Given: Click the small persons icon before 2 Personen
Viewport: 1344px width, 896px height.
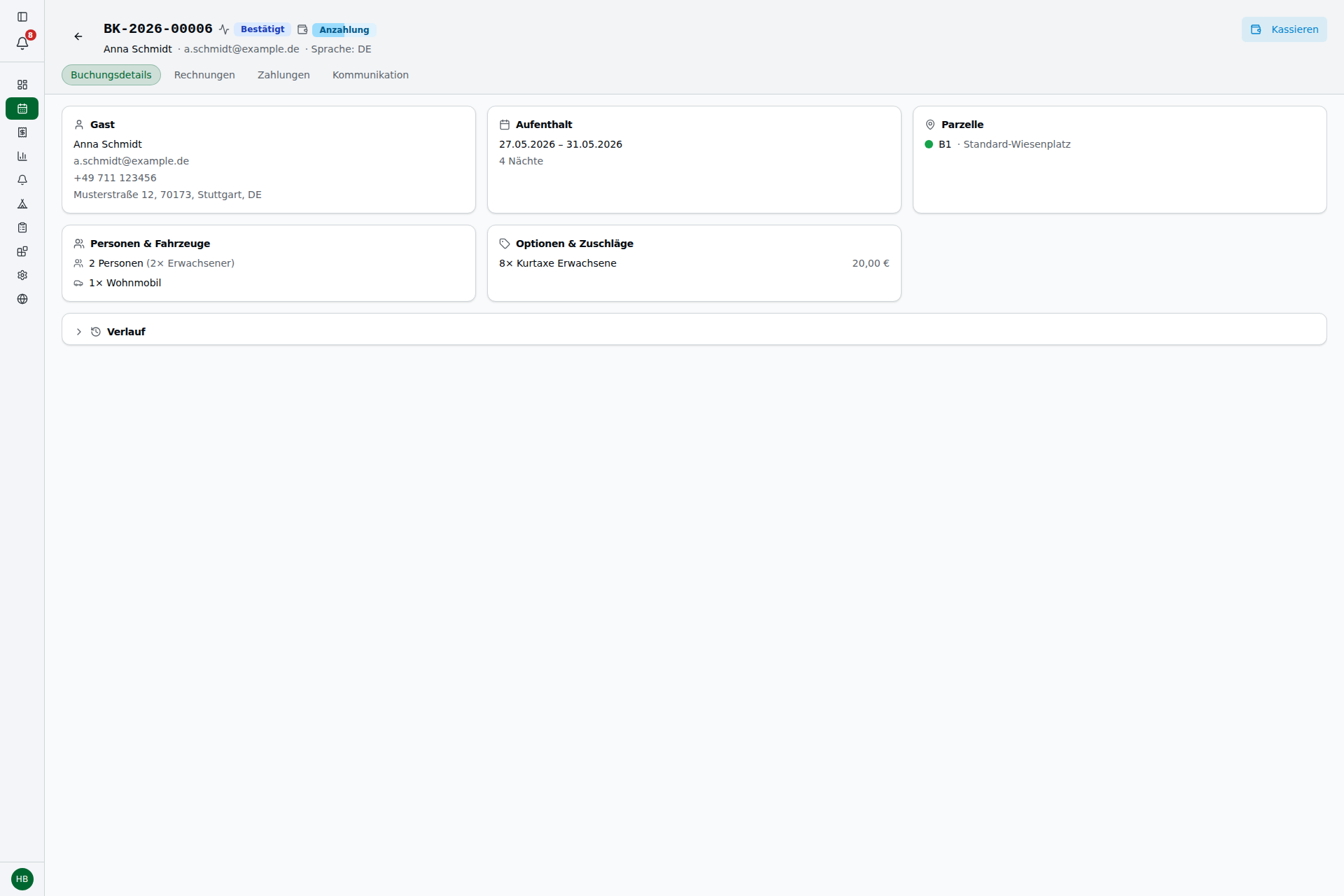Looking at the screenshot, I should (x=78, y=263).
